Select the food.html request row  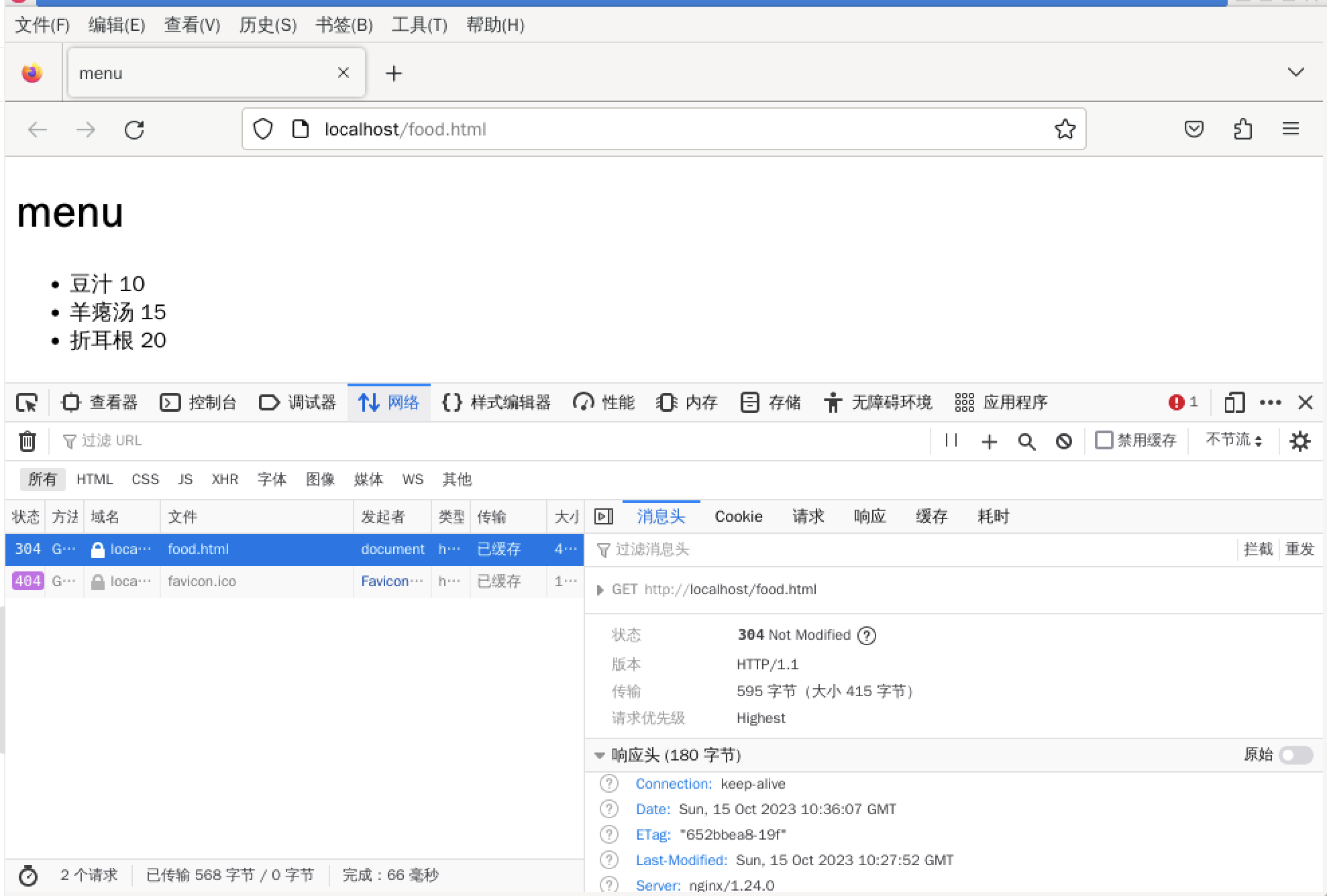click(x=294, y=549)
